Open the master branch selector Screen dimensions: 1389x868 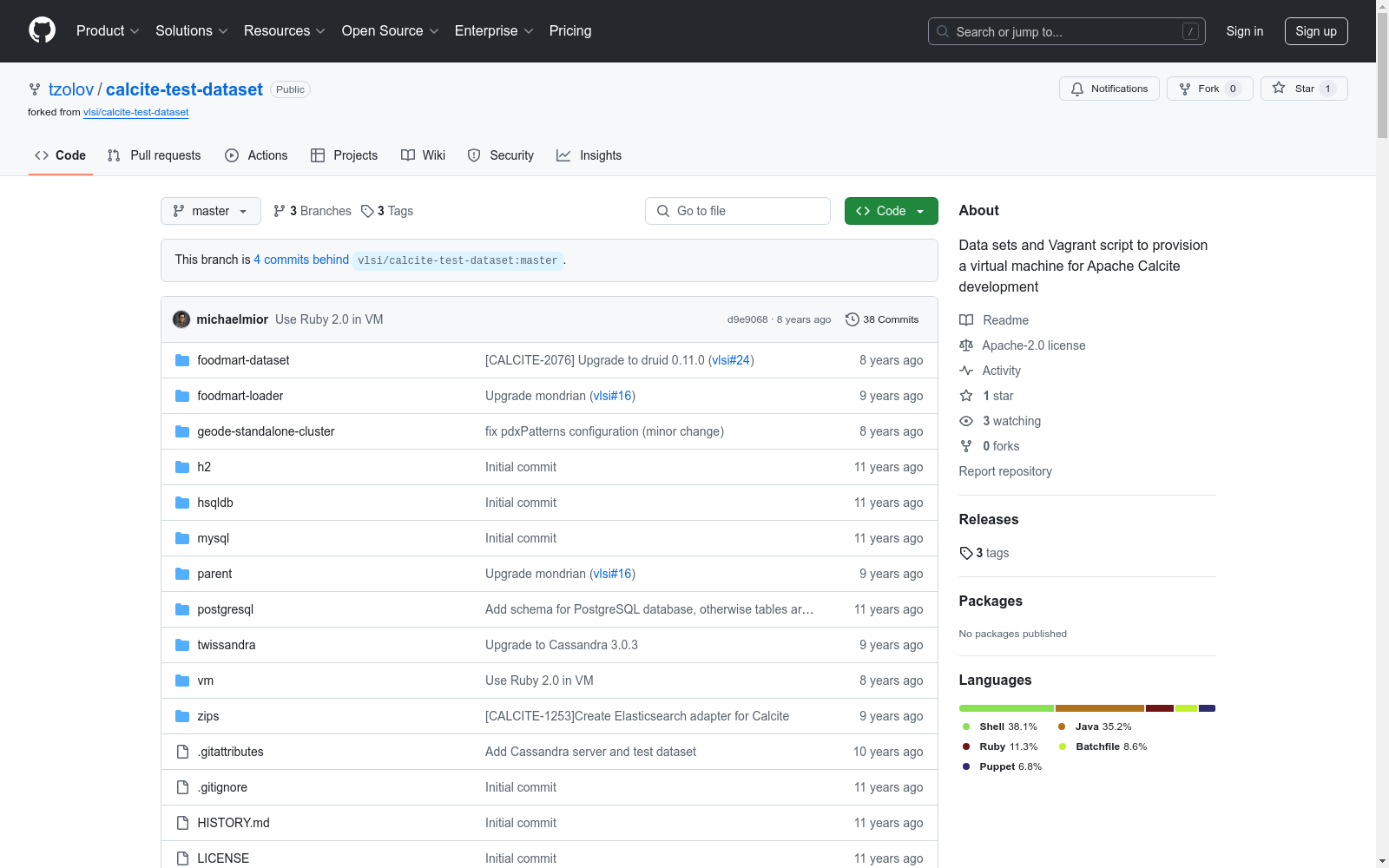click(x=211, y=211)
